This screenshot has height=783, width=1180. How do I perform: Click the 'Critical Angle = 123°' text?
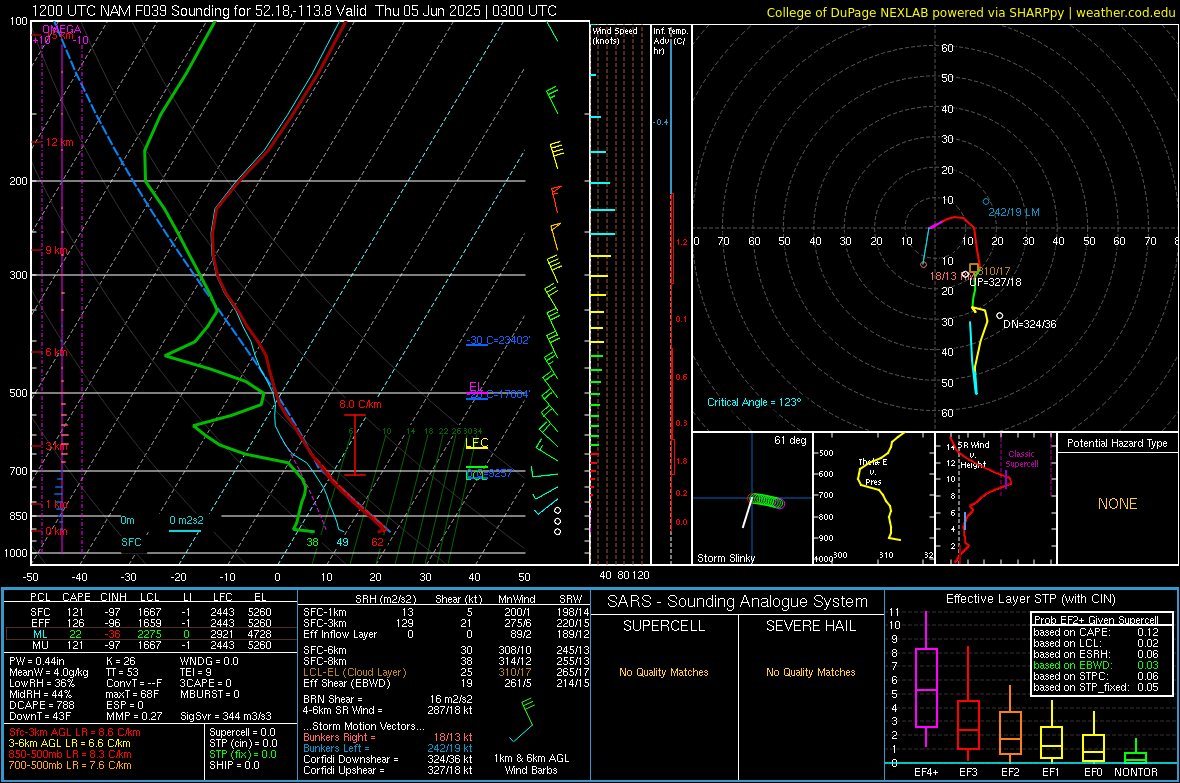[754, 402]
